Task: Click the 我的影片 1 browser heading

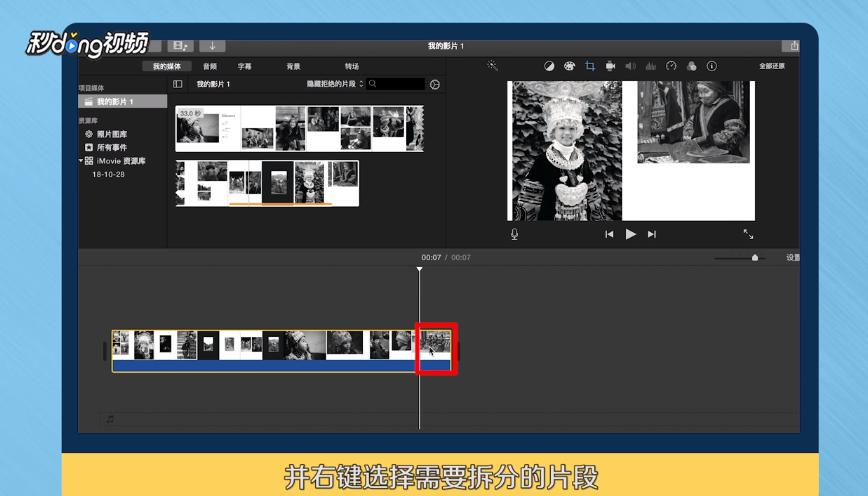Action: (x=213, y=84)
